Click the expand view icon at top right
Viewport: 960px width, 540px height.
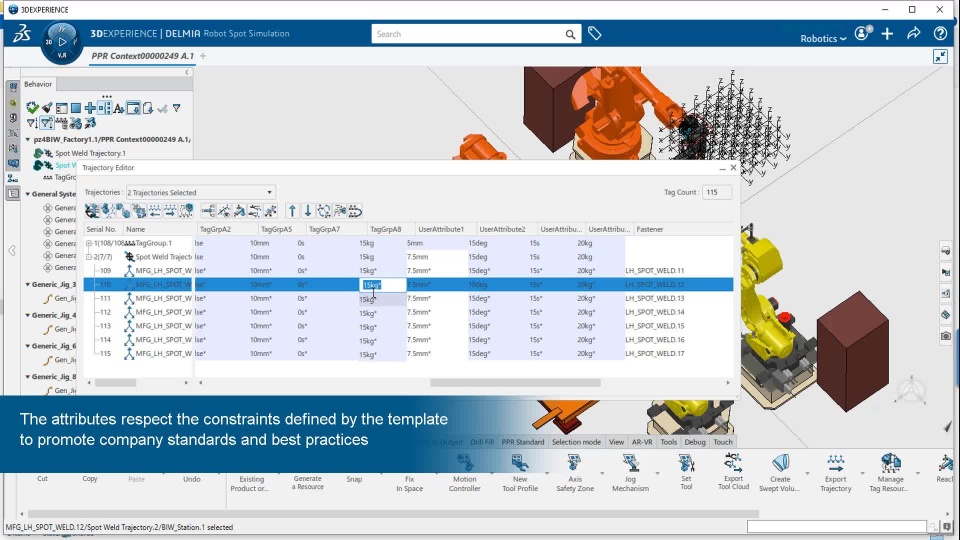(x=940, y=57)
